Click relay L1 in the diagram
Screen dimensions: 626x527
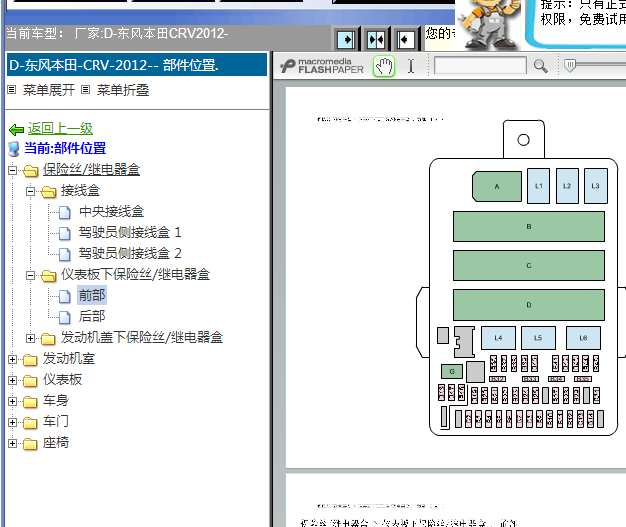tap(539, 186)
